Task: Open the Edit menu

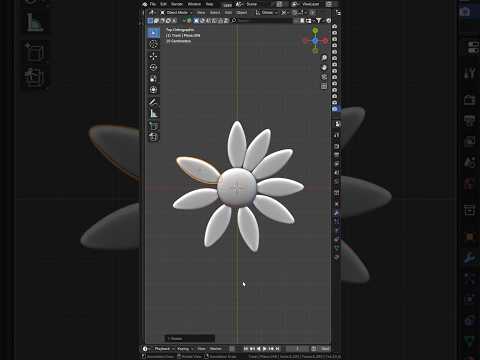Action: point(163,4)
